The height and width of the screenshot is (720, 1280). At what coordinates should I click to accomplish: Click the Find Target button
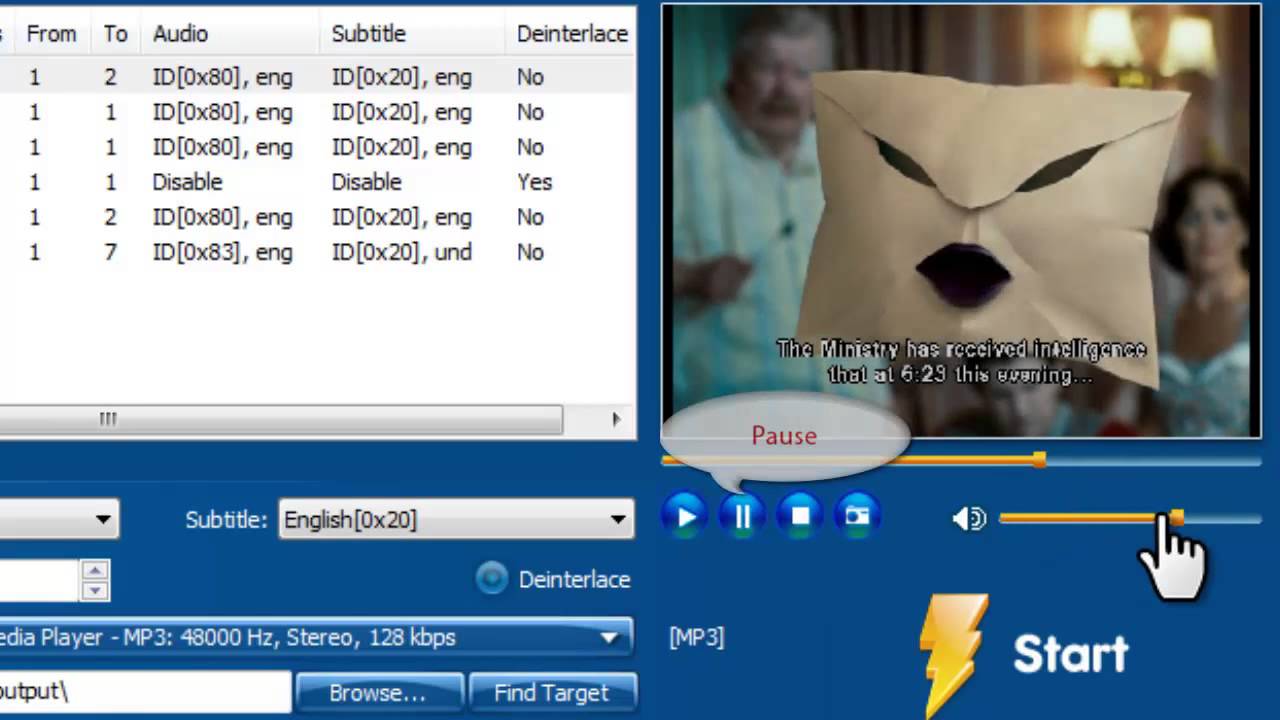[x=551, y=692]
